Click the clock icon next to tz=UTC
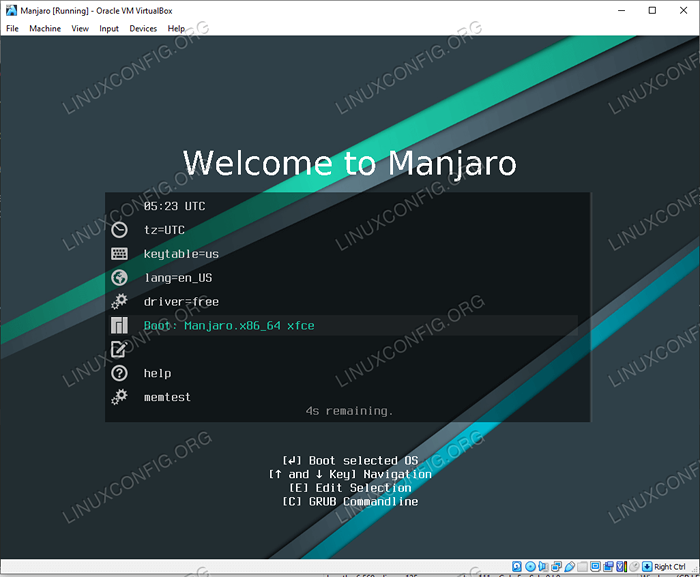700x577 pixels. tap(119, 230)
